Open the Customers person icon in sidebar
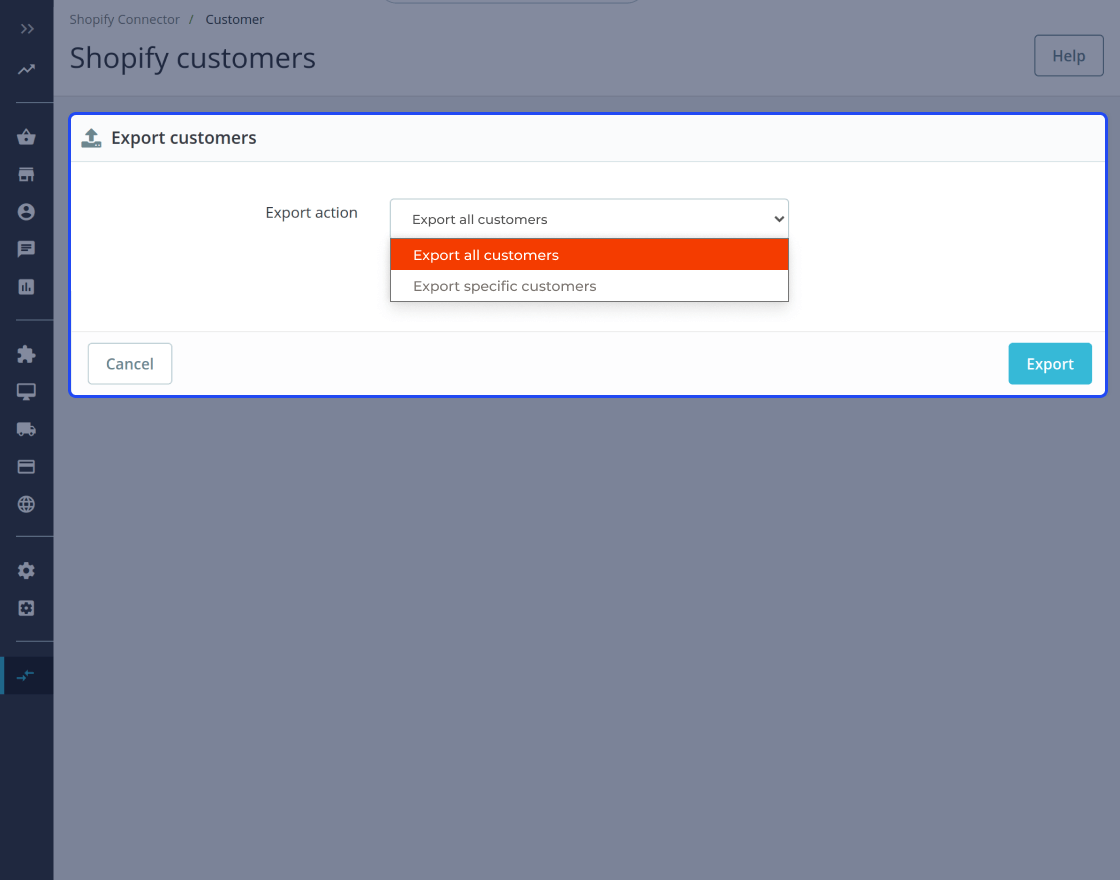This screenshot has width=1120, height=880. coord(26,212)
